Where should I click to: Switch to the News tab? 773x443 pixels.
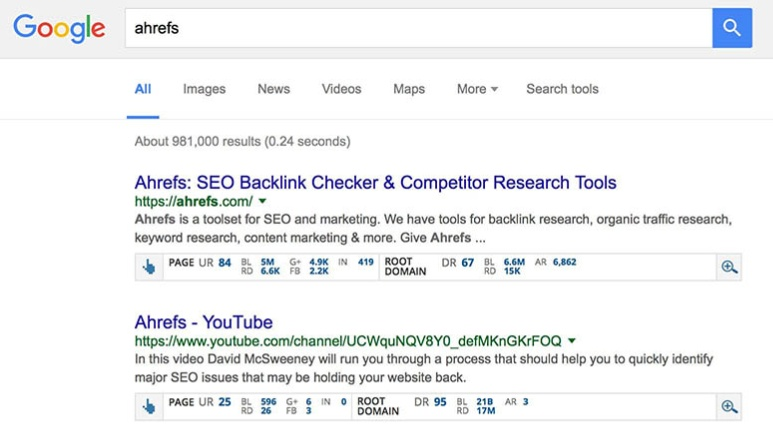click(274, 89)
